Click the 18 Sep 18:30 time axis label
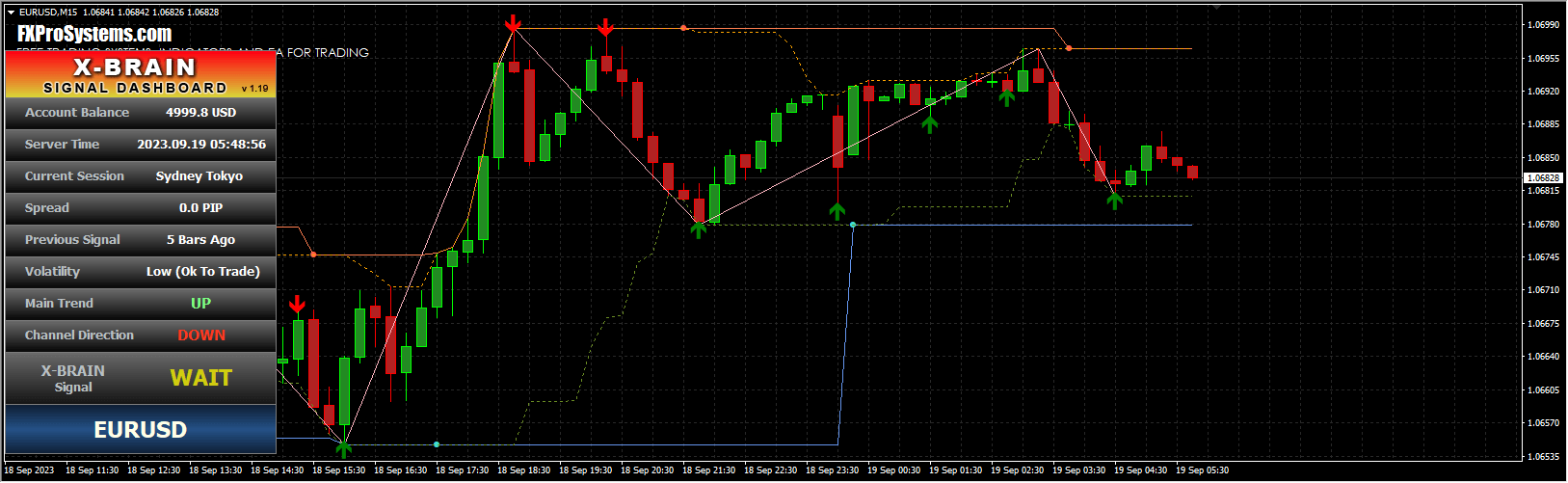Screen dimensions: 1568x483 [x=523, y=470]
